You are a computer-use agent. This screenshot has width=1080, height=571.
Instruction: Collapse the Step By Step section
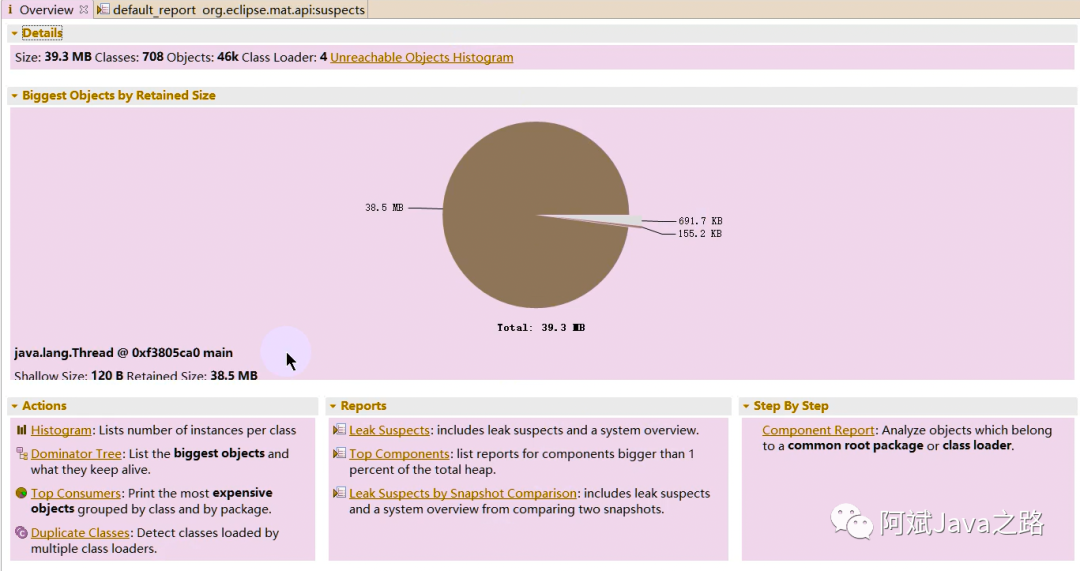[x=745, y=406]
